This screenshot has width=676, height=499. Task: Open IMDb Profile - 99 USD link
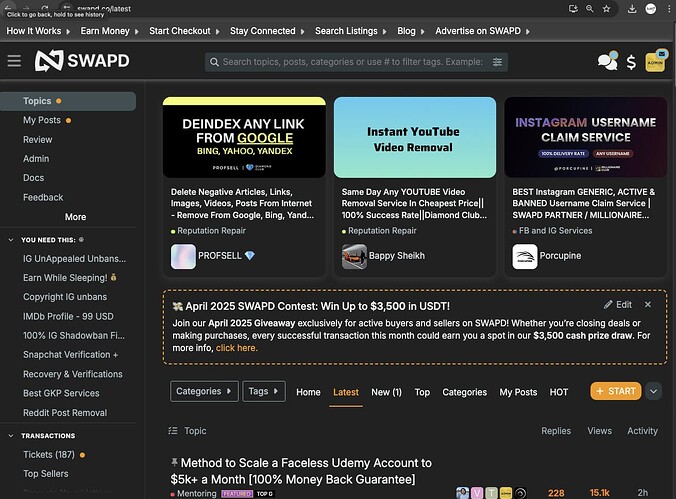click(x=68, y=317)
